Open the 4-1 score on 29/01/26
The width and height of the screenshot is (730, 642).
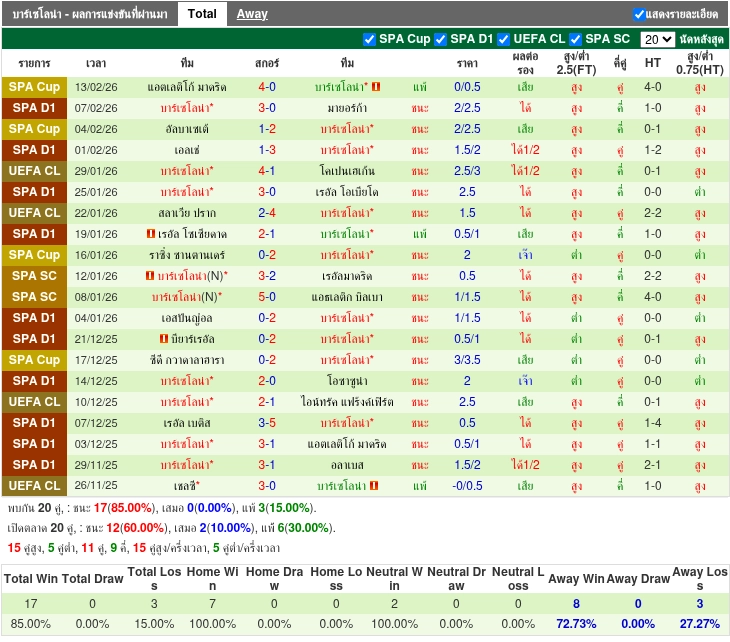pyautogui.click(x=267, y=171)
